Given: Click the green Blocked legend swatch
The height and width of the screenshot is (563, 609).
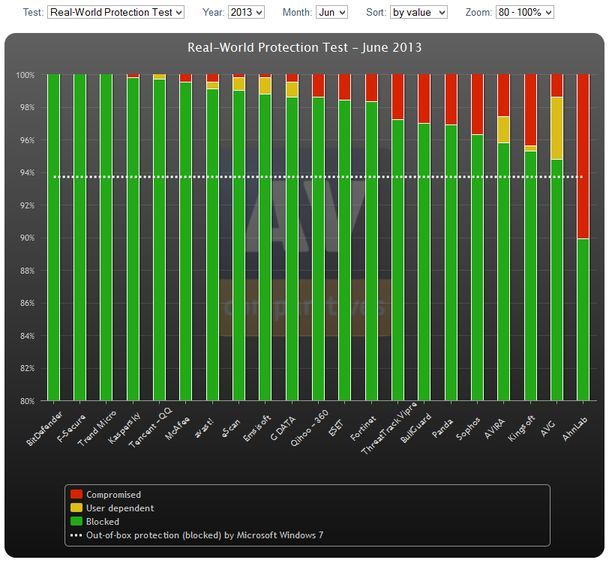Looking at the screenshot, I should 76,521.
